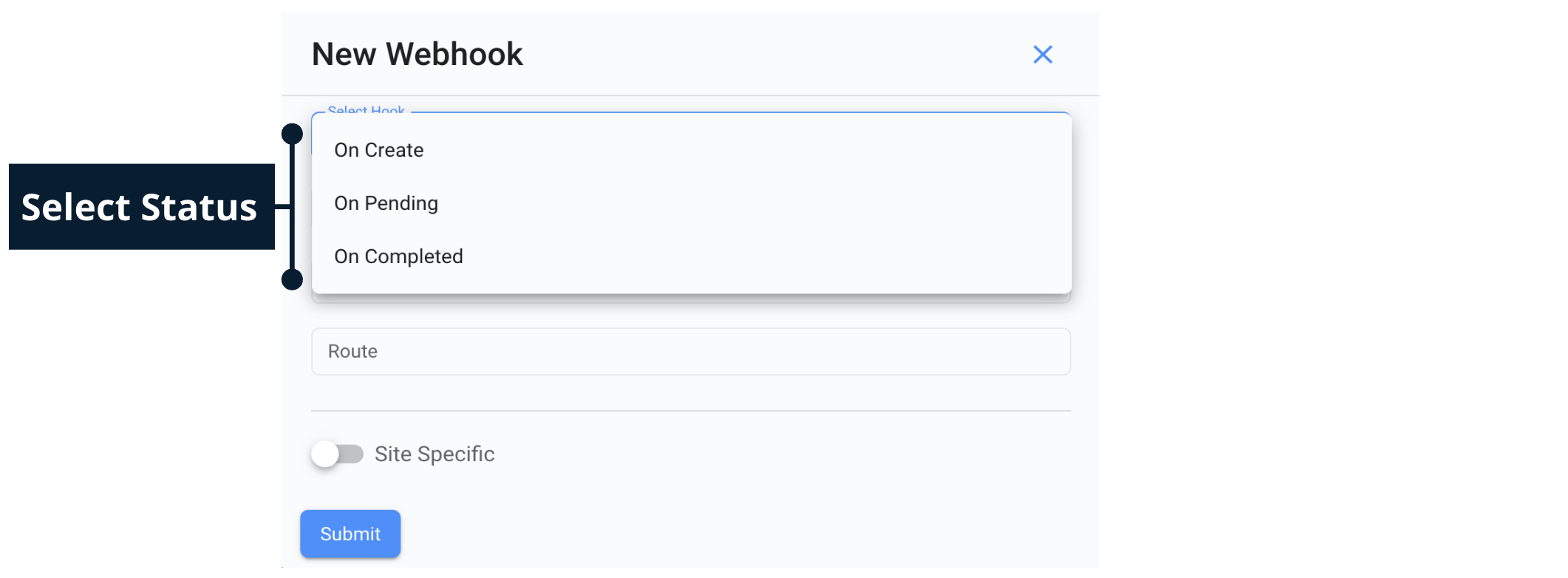1568x578 pixels.
Task: Click the white knob of the switch
Action: click(325, 454)
